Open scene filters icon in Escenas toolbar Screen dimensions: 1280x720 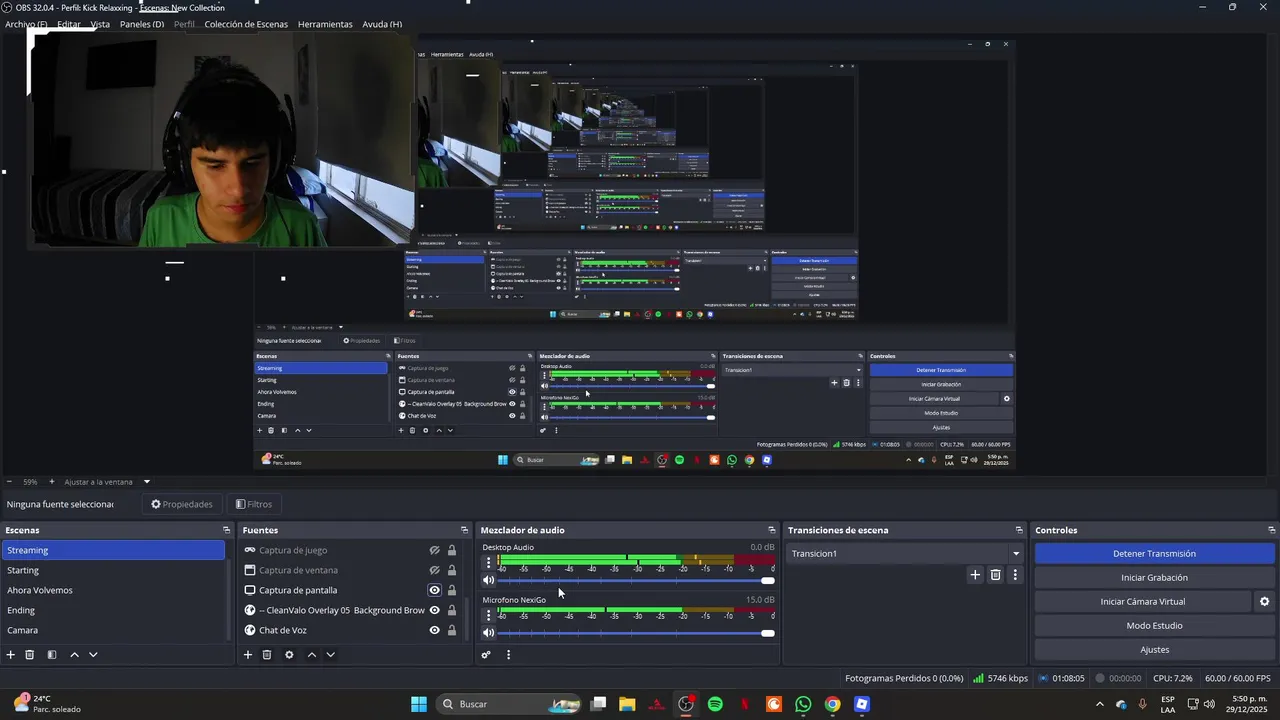[52, 655]
